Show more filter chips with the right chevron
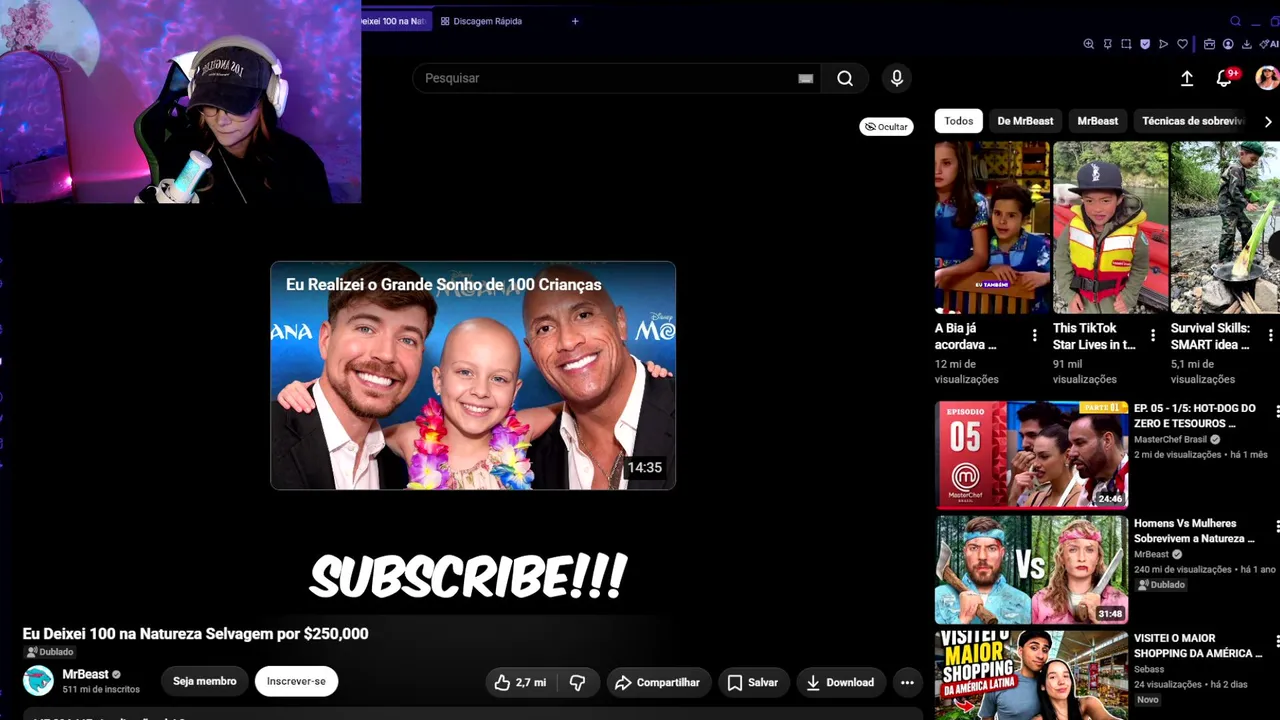This screenshot has height=720, width=1280. point(1268,121)
